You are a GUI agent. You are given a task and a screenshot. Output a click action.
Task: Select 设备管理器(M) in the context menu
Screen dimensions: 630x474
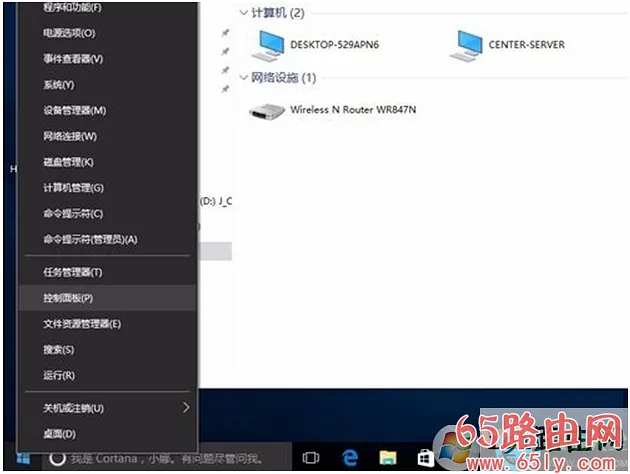pos(74,110)
